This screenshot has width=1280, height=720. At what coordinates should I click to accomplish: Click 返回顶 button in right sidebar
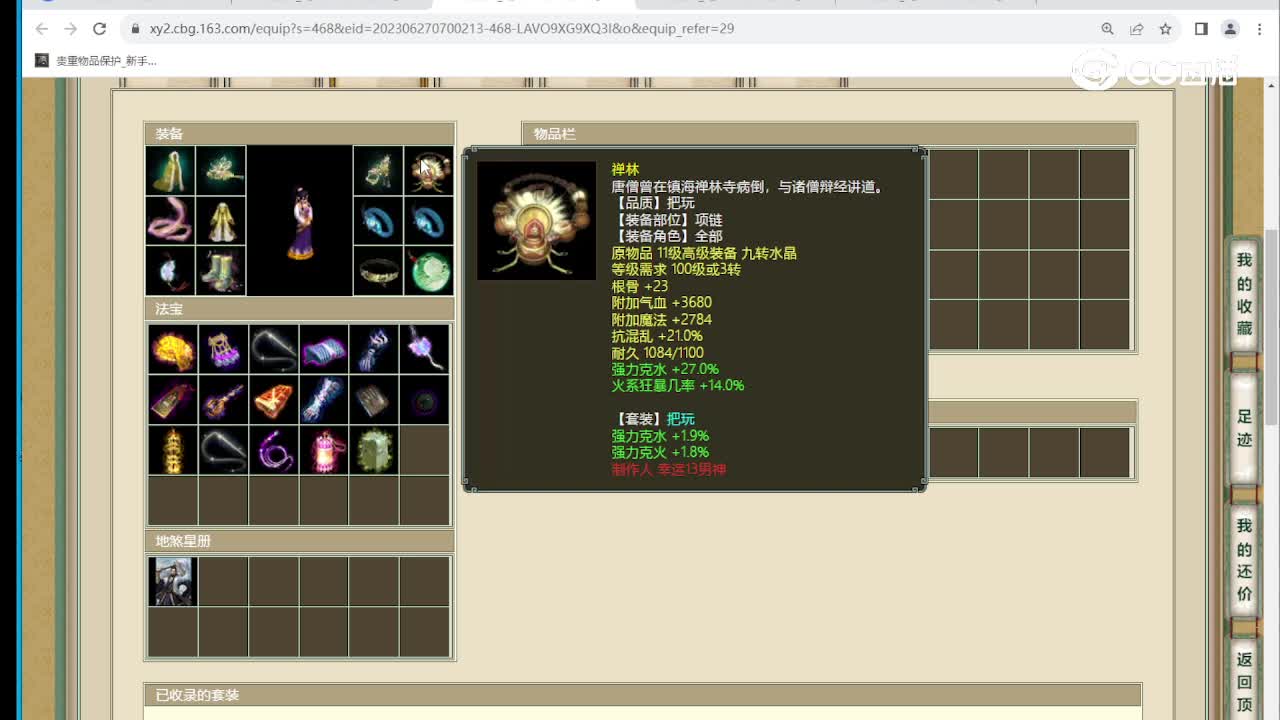(1244, 682)
